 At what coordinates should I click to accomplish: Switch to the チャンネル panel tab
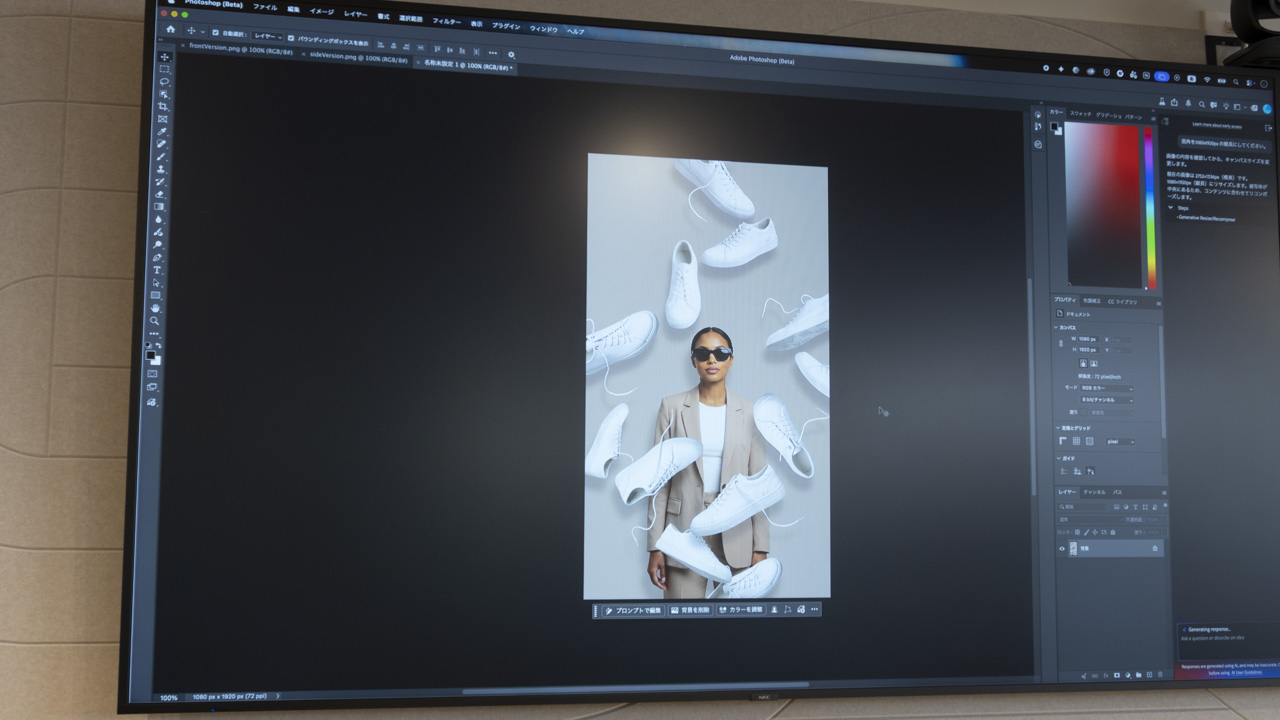pos(1095,492)
